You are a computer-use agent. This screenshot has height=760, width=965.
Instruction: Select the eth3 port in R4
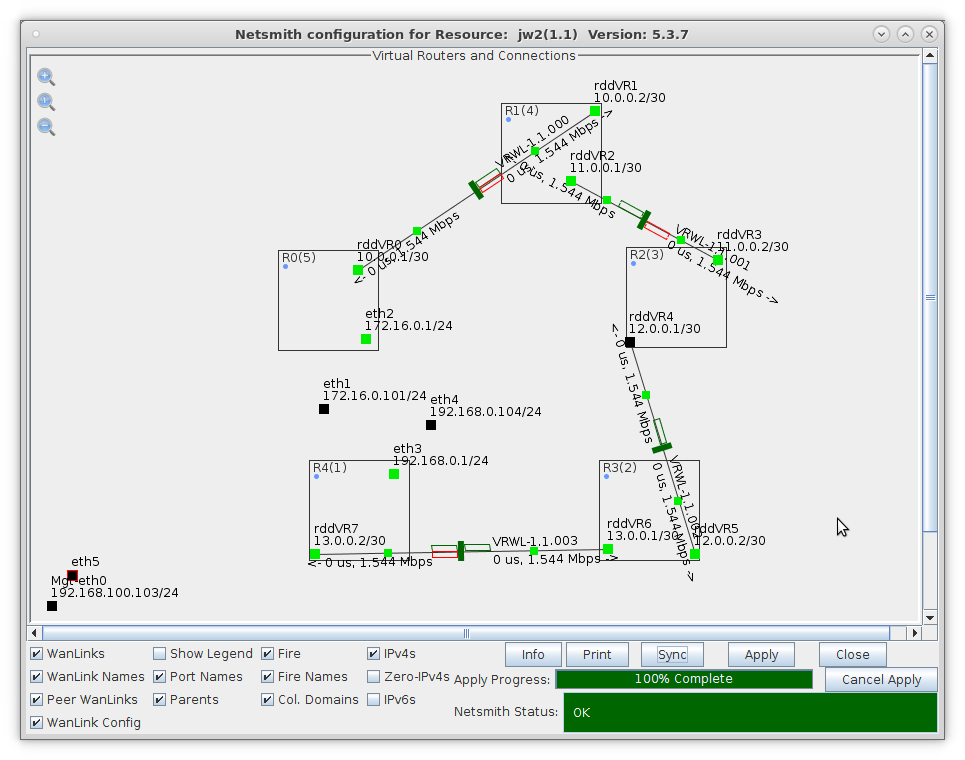[x=394, y=474]
